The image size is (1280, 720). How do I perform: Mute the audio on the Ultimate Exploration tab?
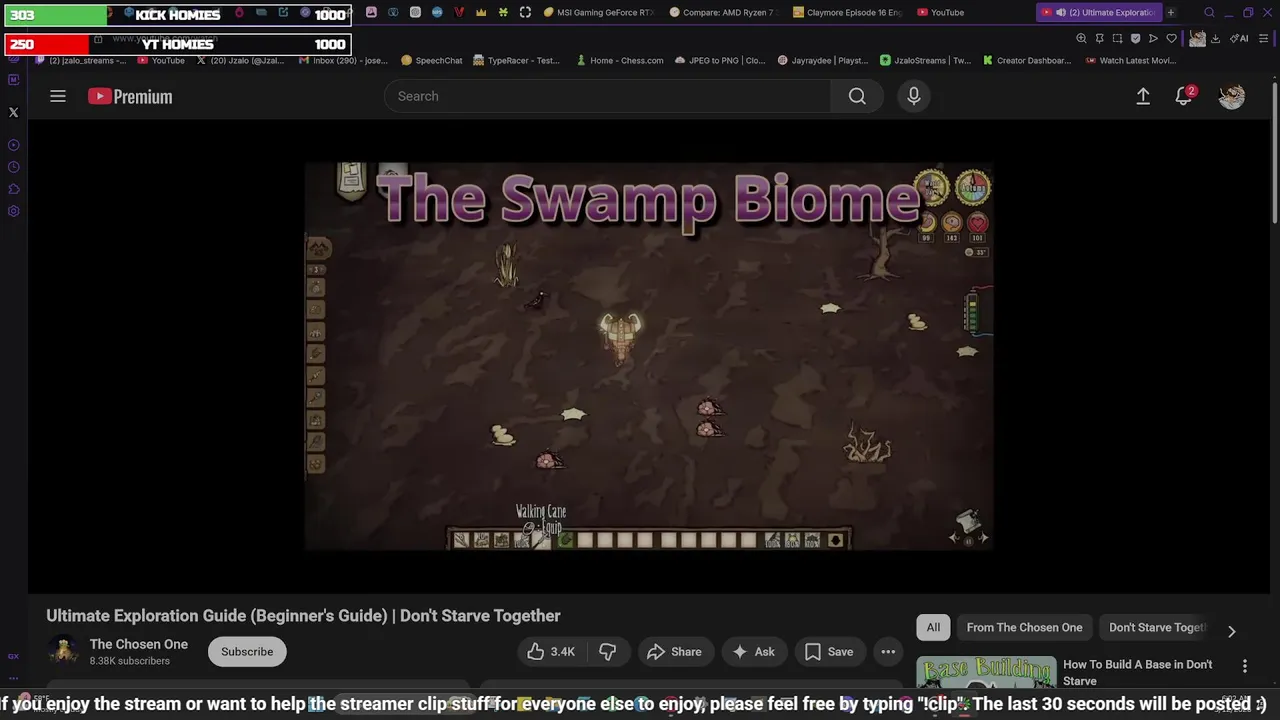[x=1061, y=13]
